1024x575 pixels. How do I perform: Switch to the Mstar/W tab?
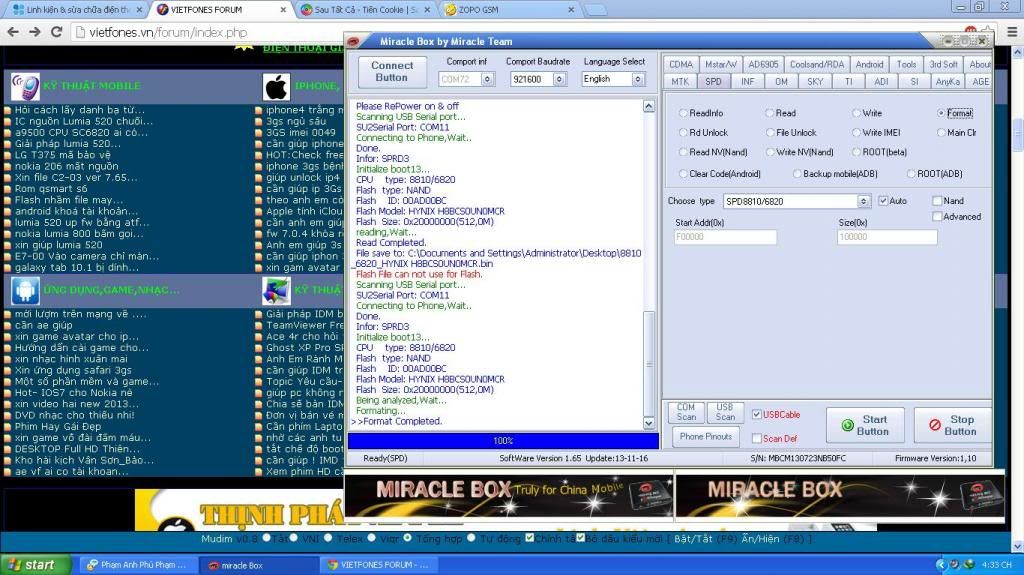(x=720, y=64)
